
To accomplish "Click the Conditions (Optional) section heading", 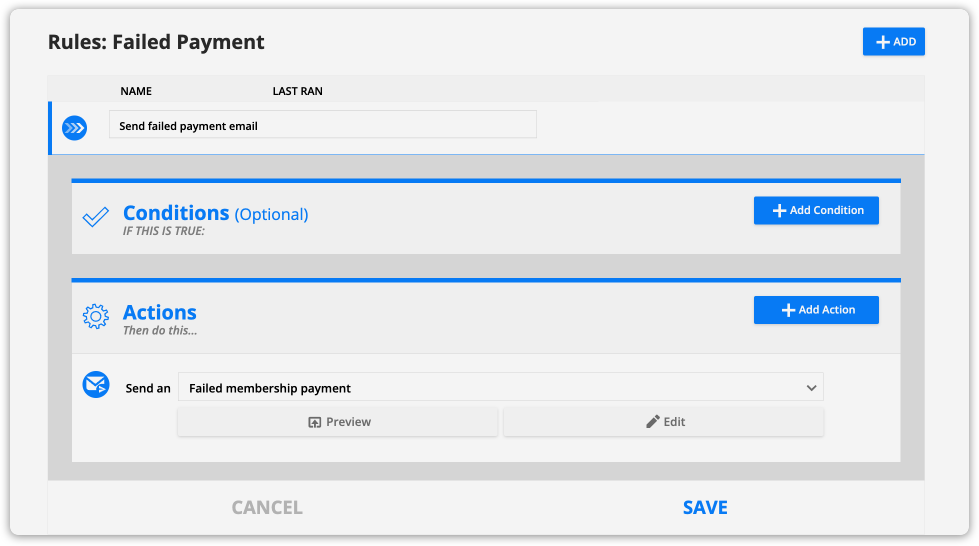I will (215, 213).
